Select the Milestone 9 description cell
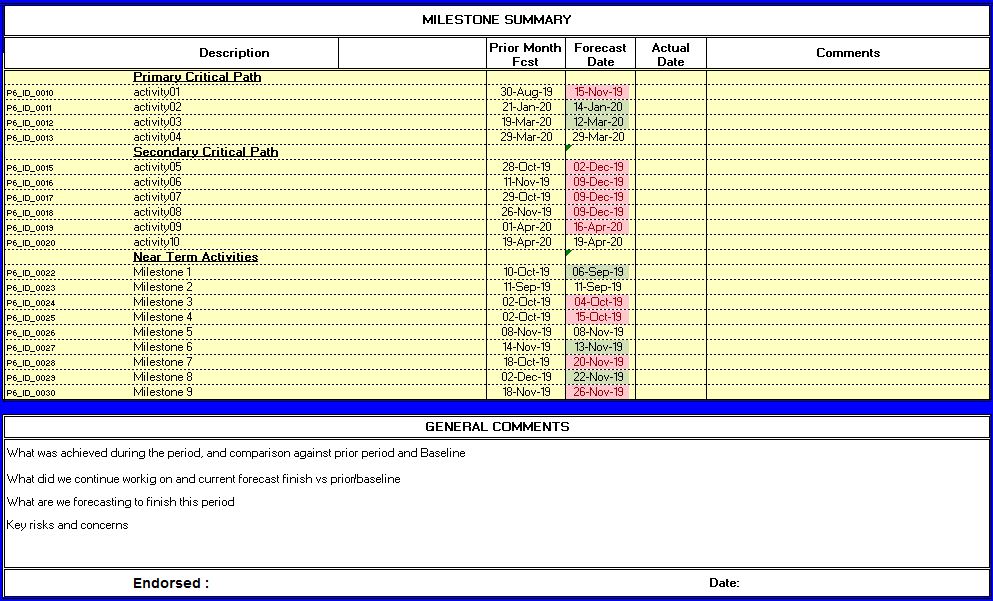Screen dimensions: 993x601 point(163,391)
